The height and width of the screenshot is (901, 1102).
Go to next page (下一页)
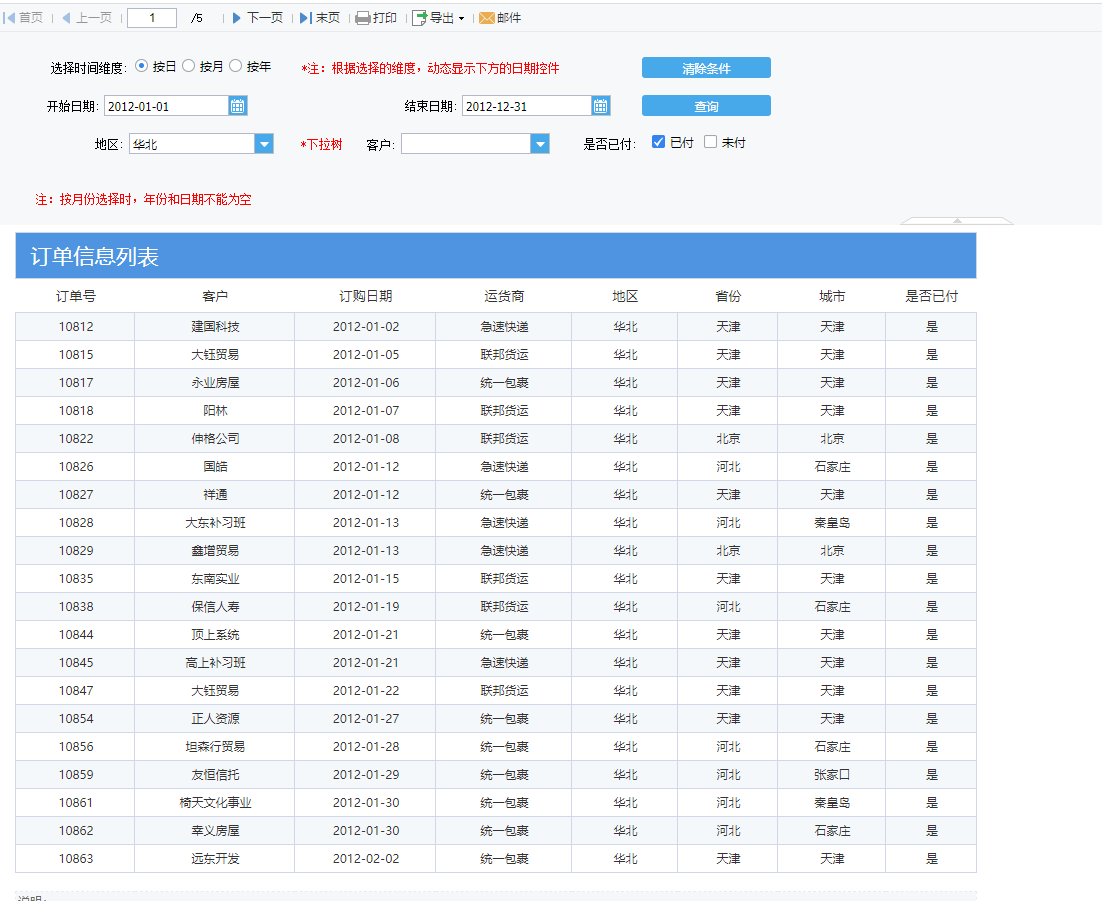[x=257, y=18]
